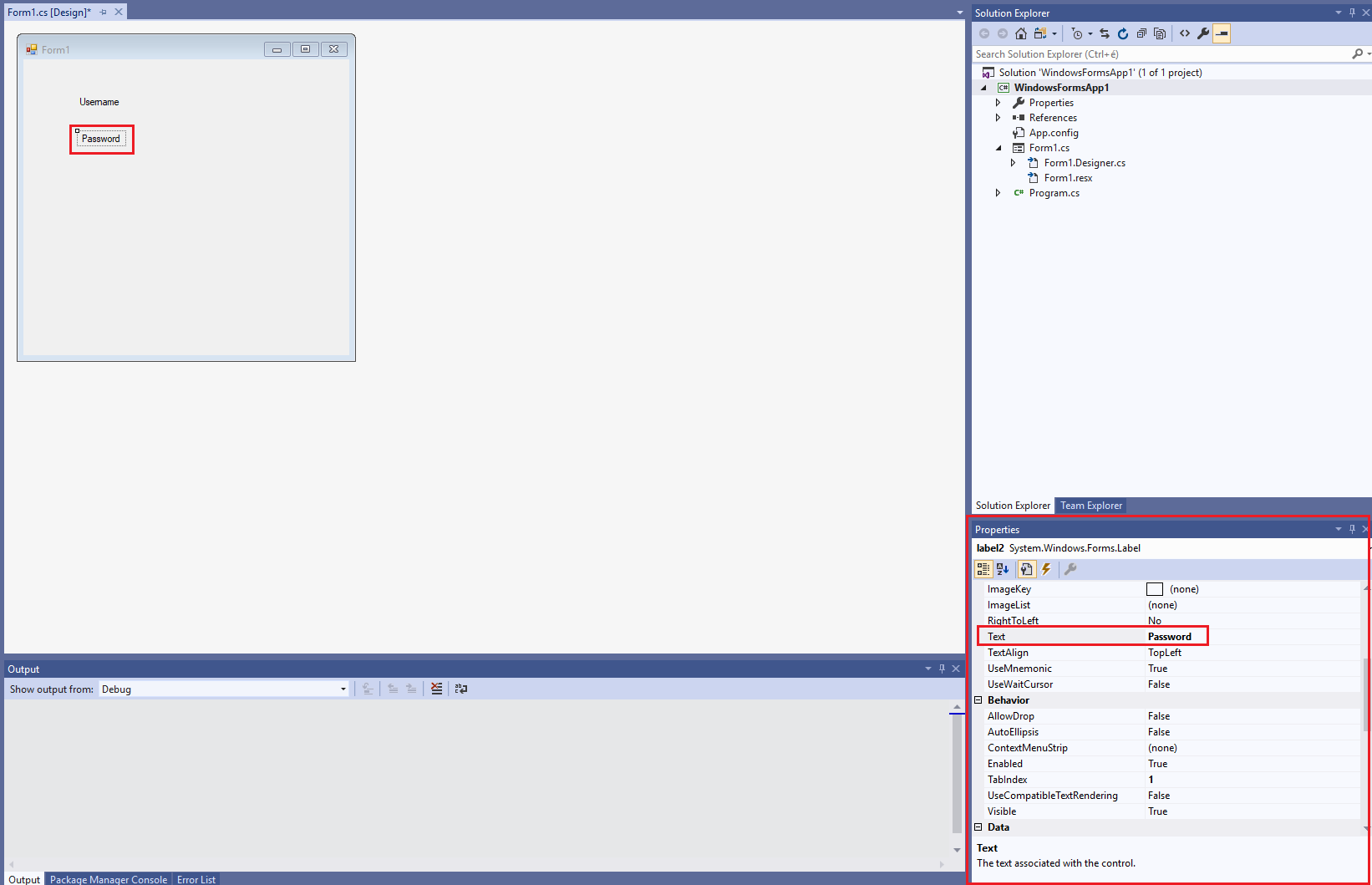This screenshot has width=1372, height=885.
Task: Toggle Categorized view in Properties
Action: tap(983, 569)
